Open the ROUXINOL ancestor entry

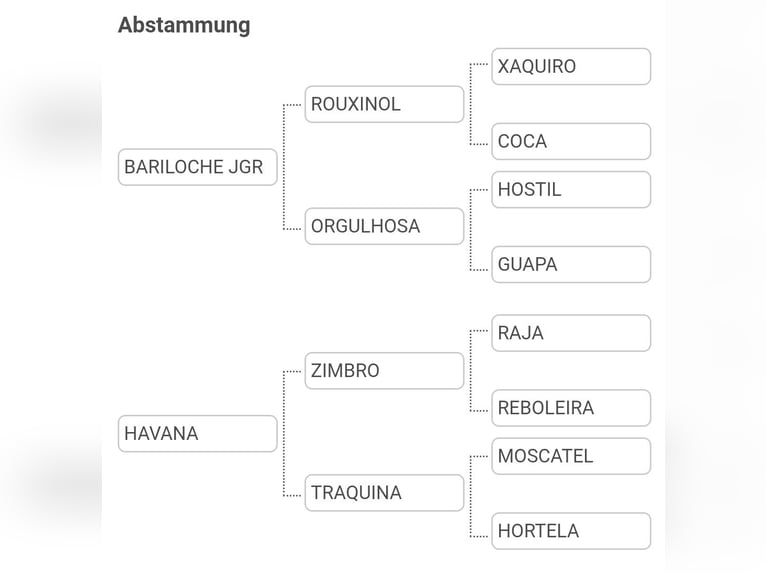384,104
